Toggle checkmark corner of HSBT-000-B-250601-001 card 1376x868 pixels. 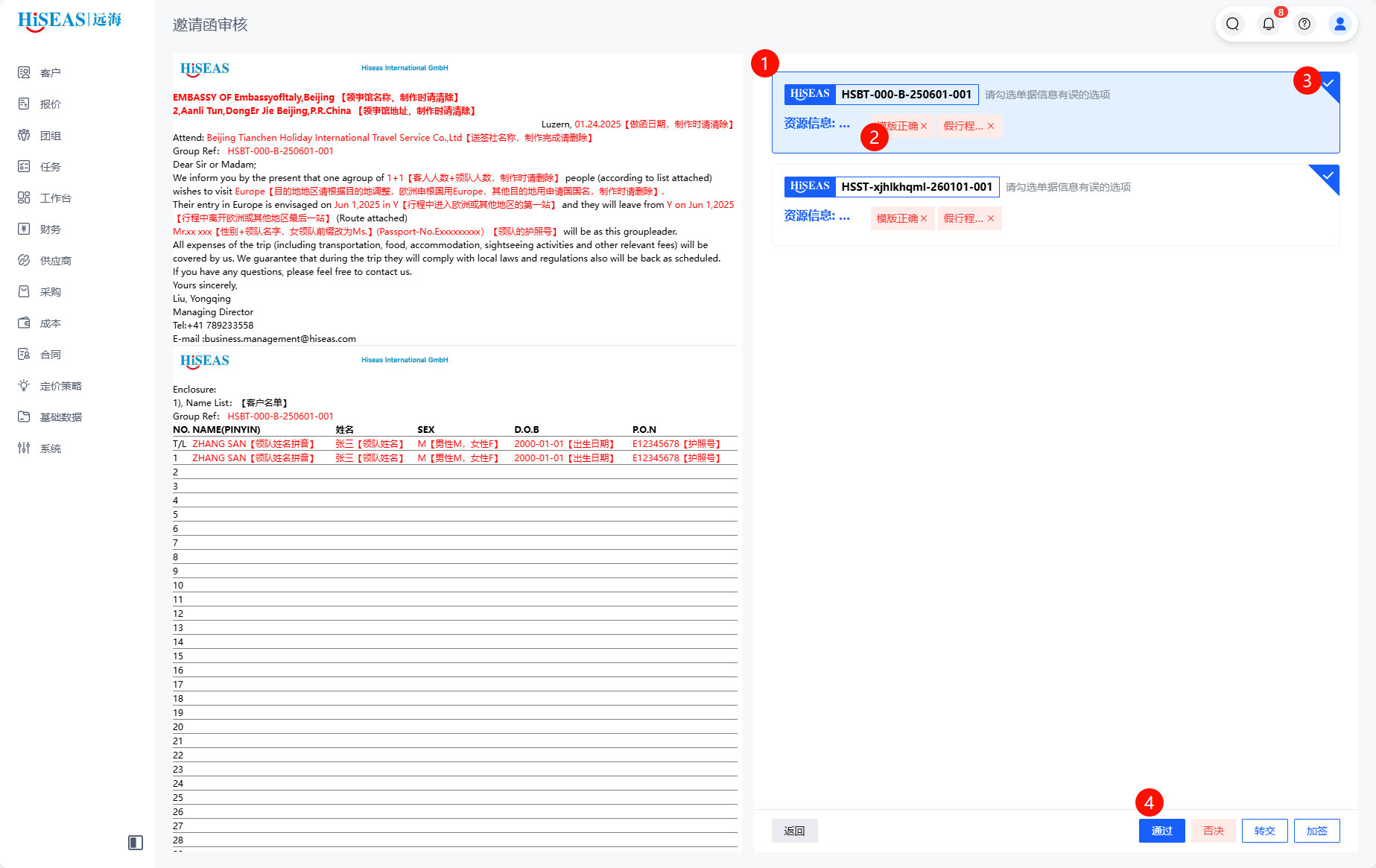(x=1328, y=83)
